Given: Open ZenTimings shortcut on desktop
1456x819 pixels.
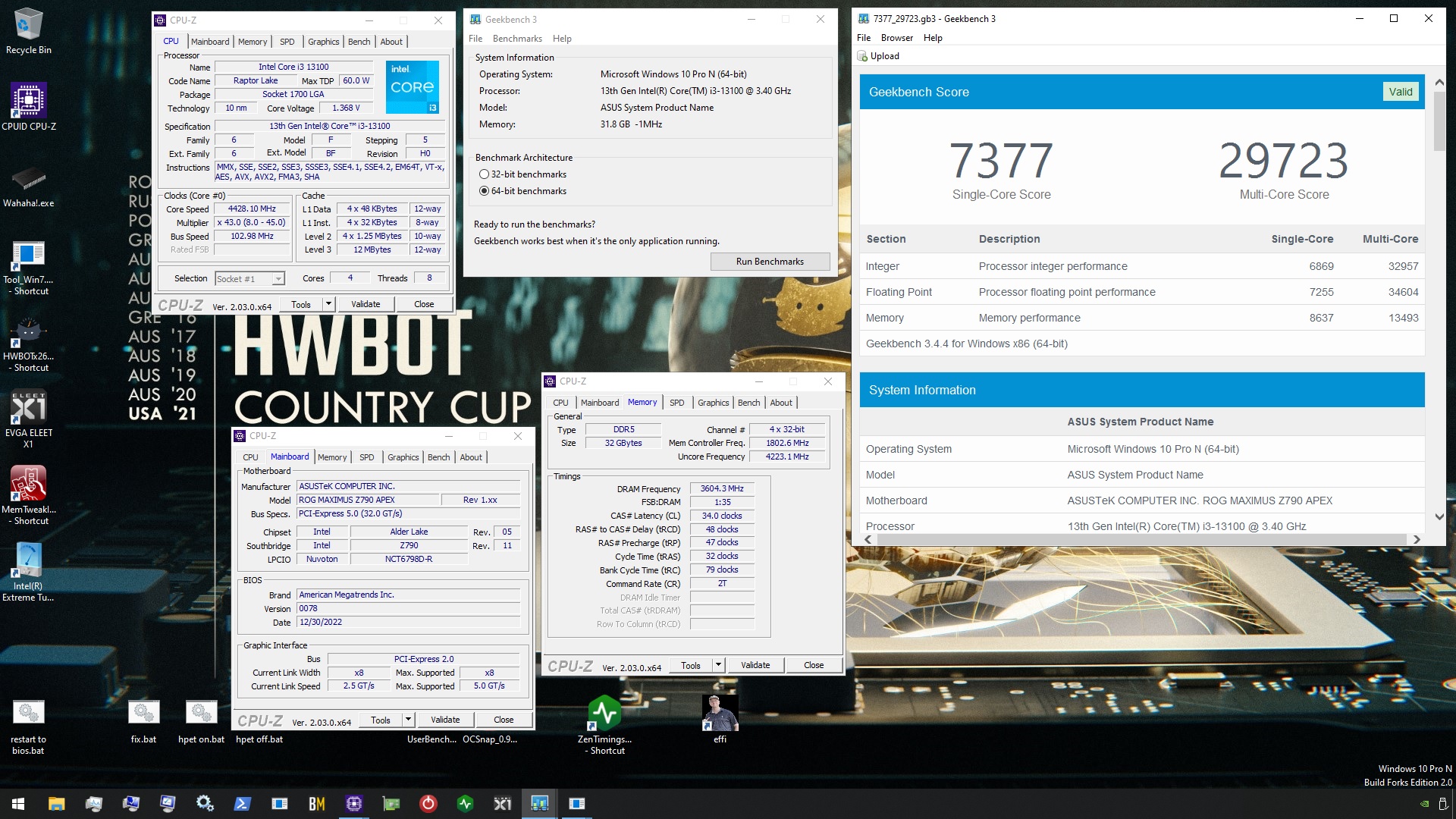Looking at the screenshot, I should (x=604, y=725).
